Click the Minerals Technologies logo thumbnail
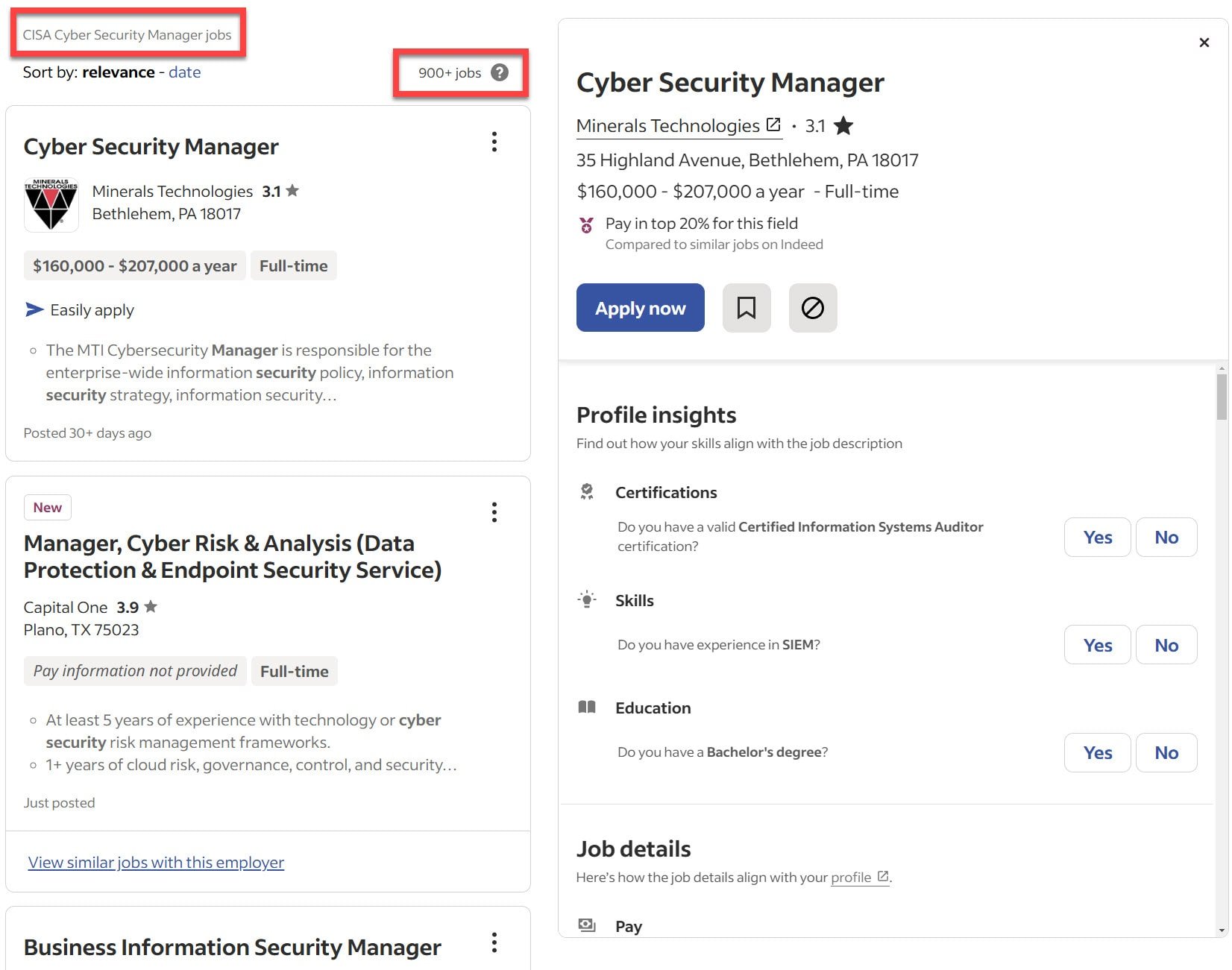Screen dimensions: 1232x970 (x=51, y=204)
